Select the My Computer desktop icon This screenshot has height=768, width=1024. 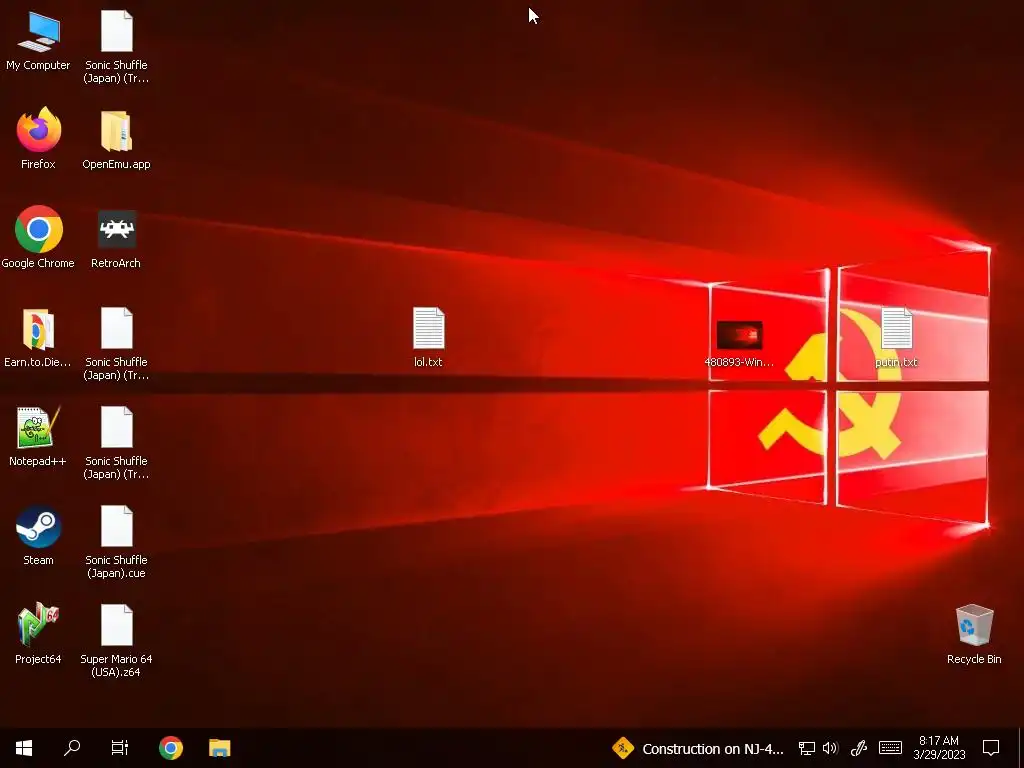click(x=38, y=40)
